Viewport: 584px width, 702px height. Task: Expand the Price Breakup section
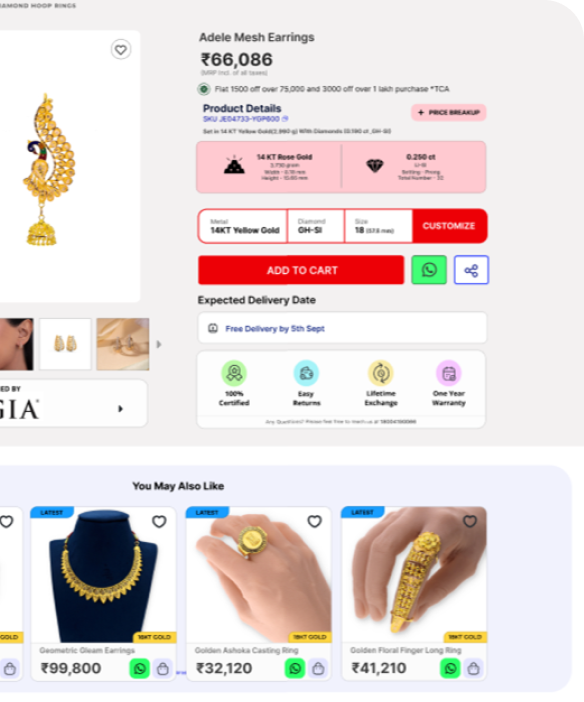[x=449, y=112]
